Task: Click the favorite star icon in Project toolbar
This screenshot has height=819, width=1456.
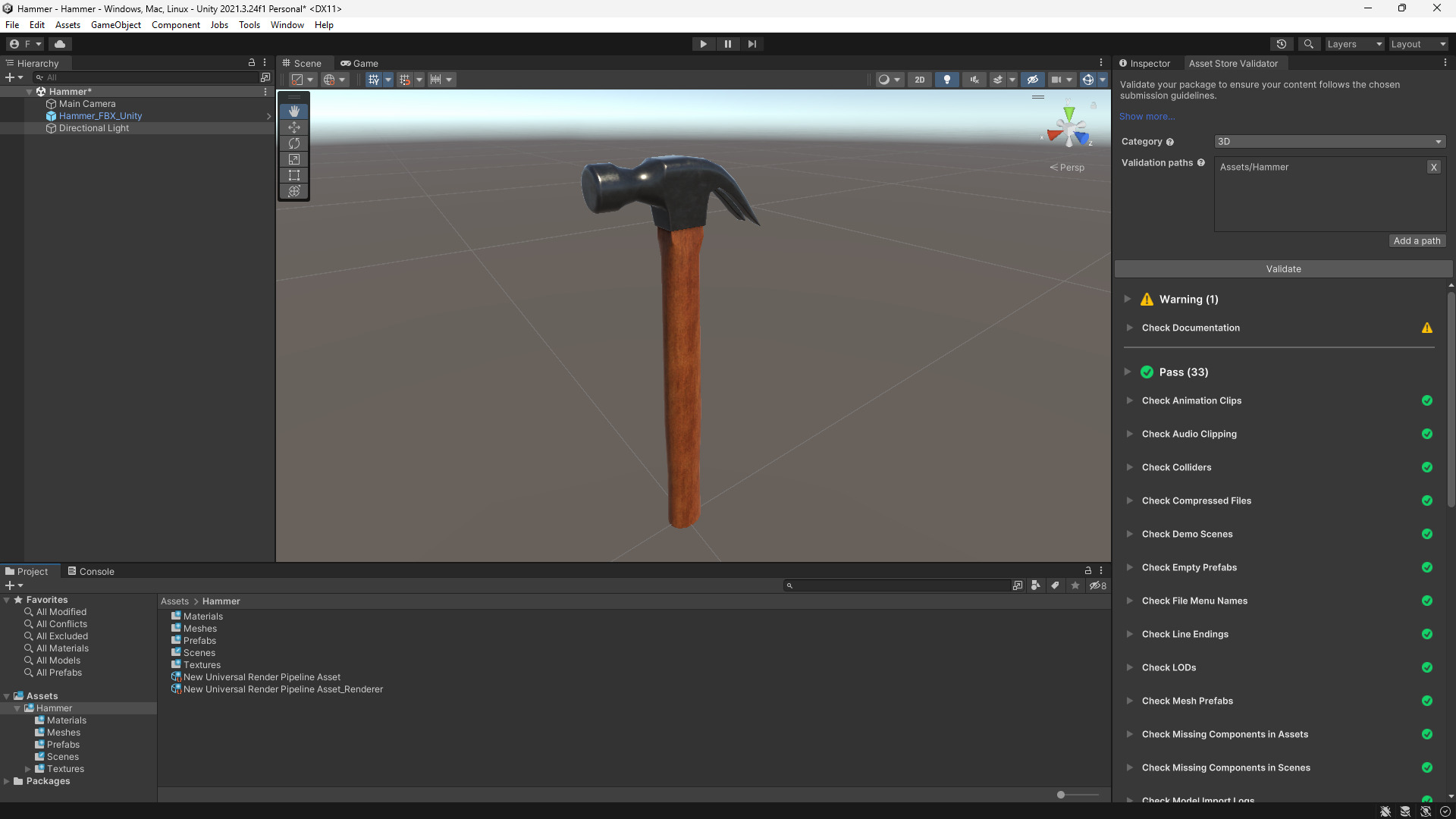Action: click(x=1075, y=585)
